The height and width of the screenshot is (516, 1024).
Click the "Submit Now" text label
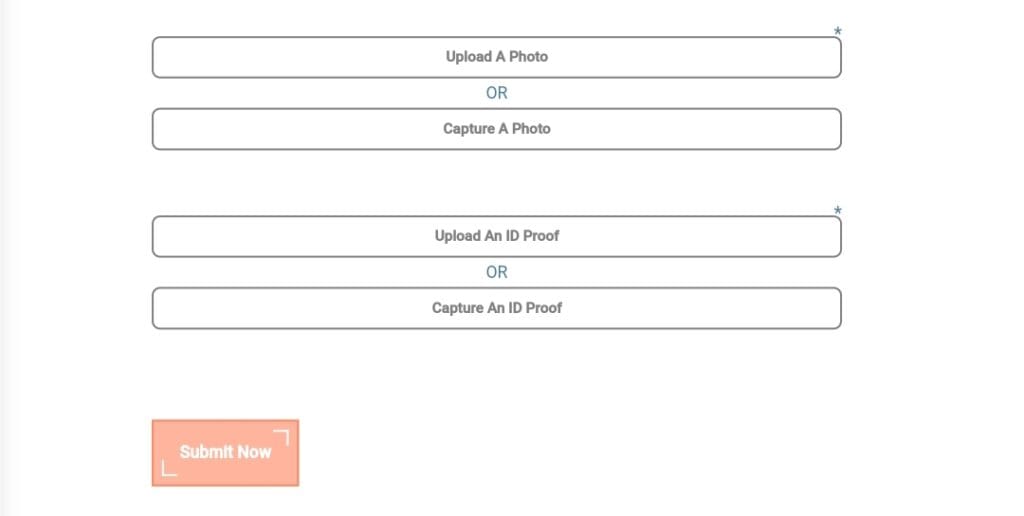225,452
